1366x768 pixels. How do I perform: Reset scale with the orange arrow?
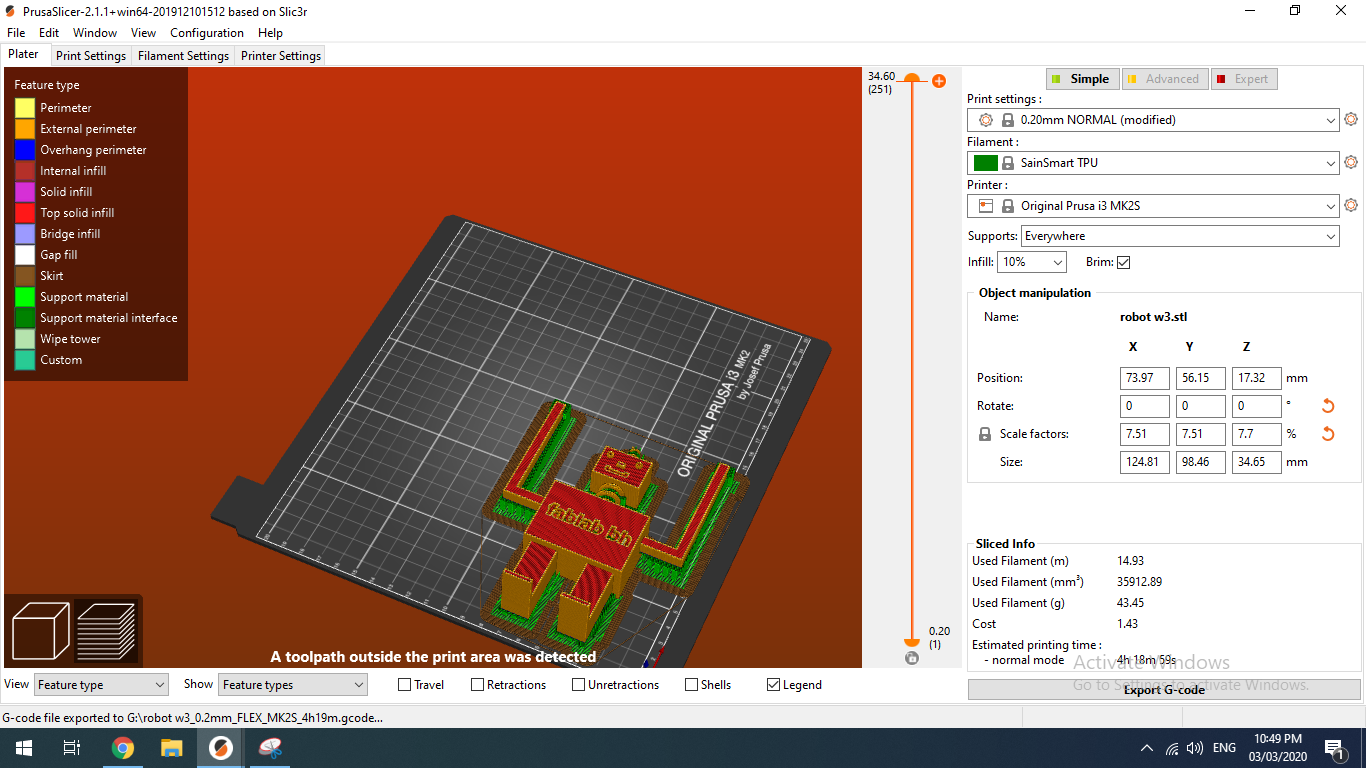[x=1328, y=434]
